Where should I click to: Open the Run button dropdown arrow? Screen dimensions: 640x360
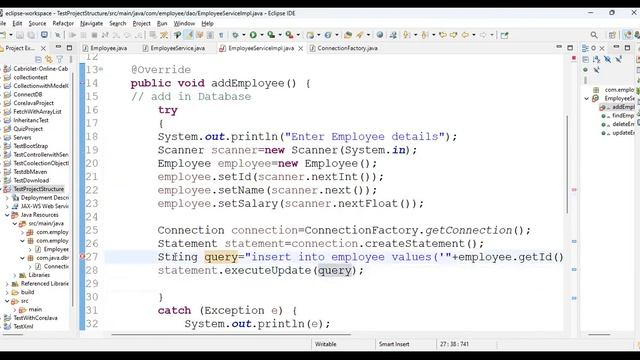[x=262, y=35]
